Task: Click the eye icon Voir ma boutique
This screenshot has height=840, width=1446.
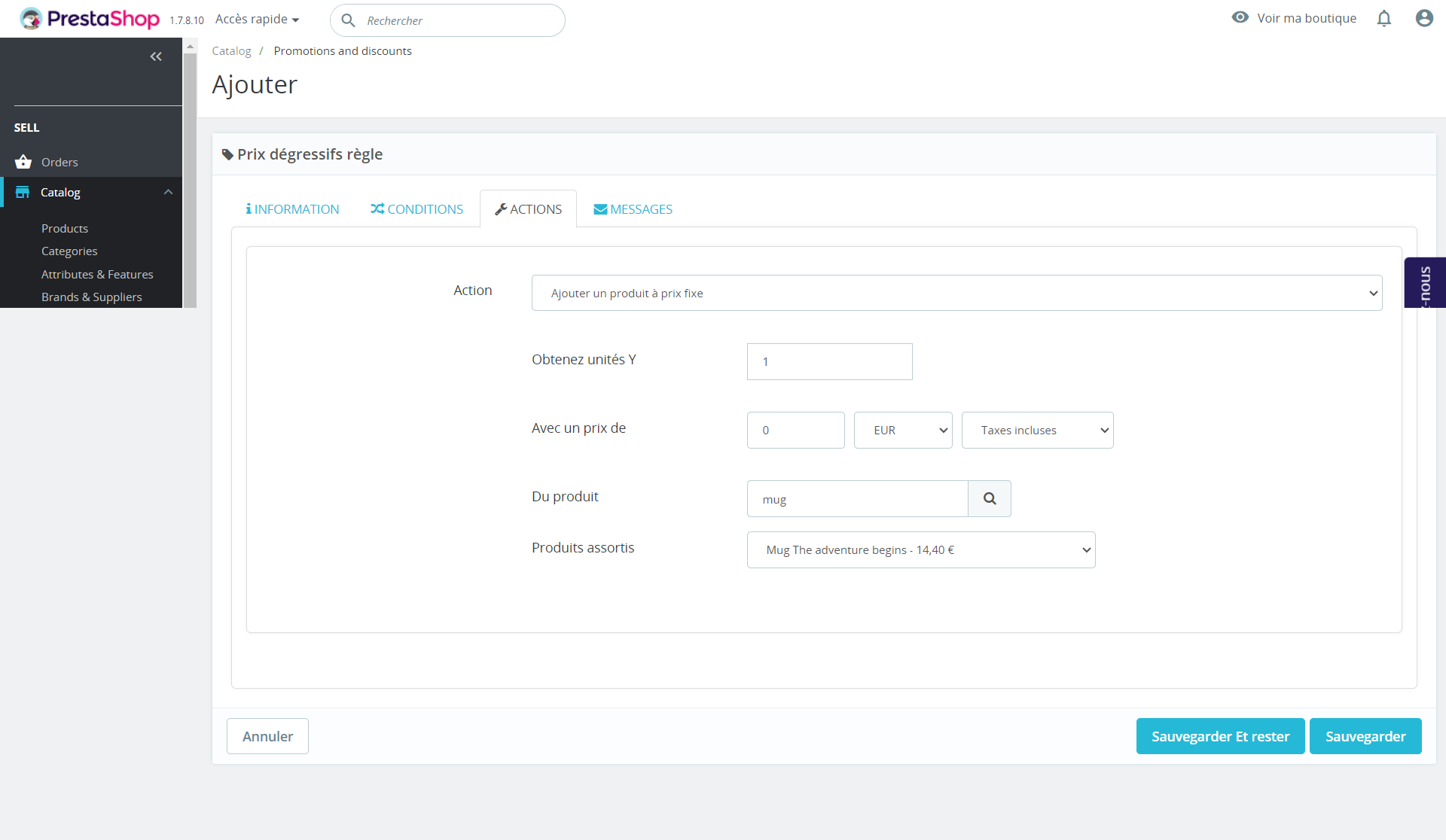Action: point(1240,17)
